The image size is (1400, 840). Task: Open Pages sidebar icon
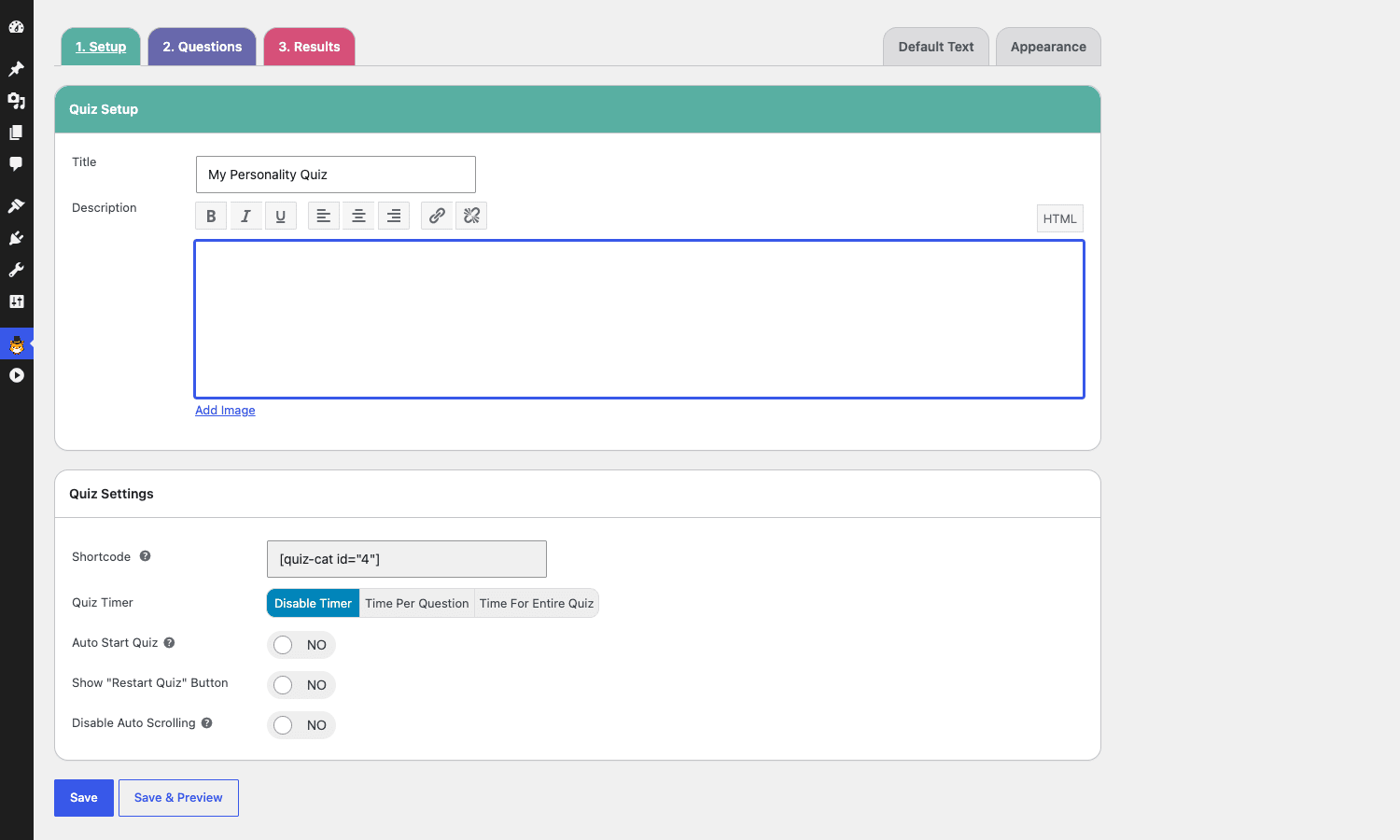coord(16,133)
